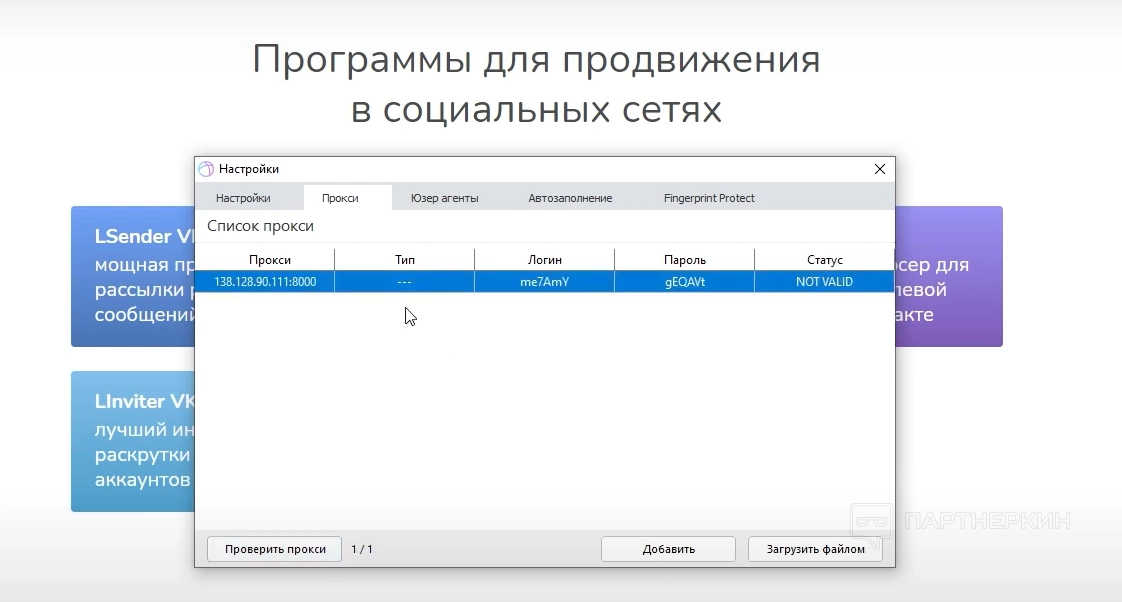Switch to Fingerprint Protect tab
The image size is (1122, 602).
[x=708, y=198]
